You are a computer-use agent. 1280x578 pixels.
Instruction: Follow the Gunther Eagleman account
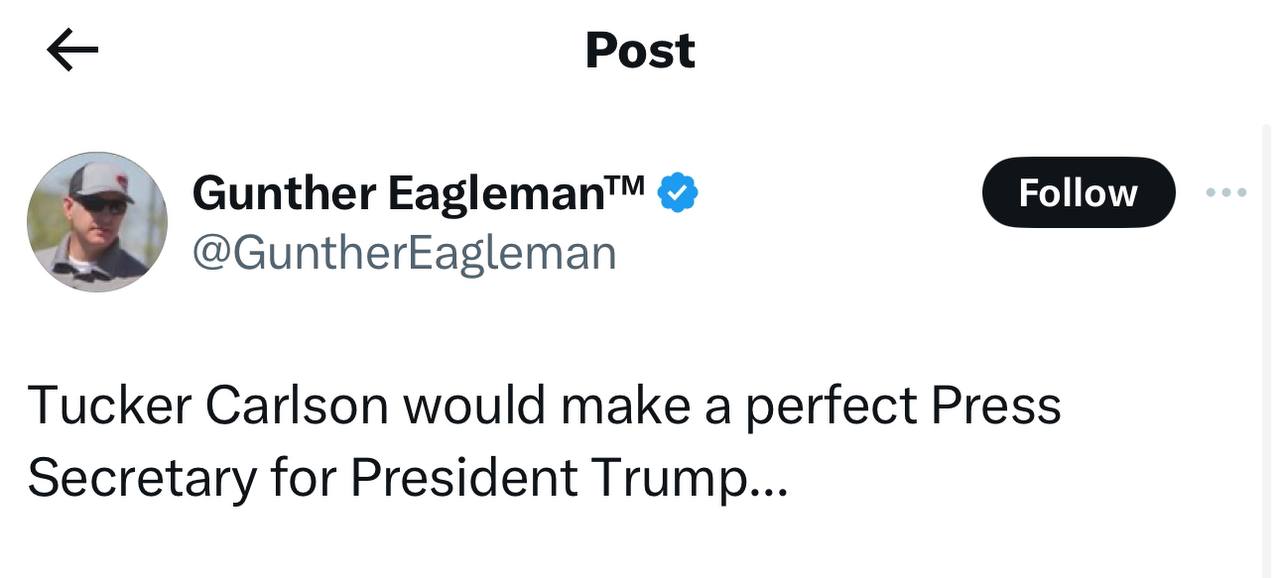click(x=1078, y=192)
